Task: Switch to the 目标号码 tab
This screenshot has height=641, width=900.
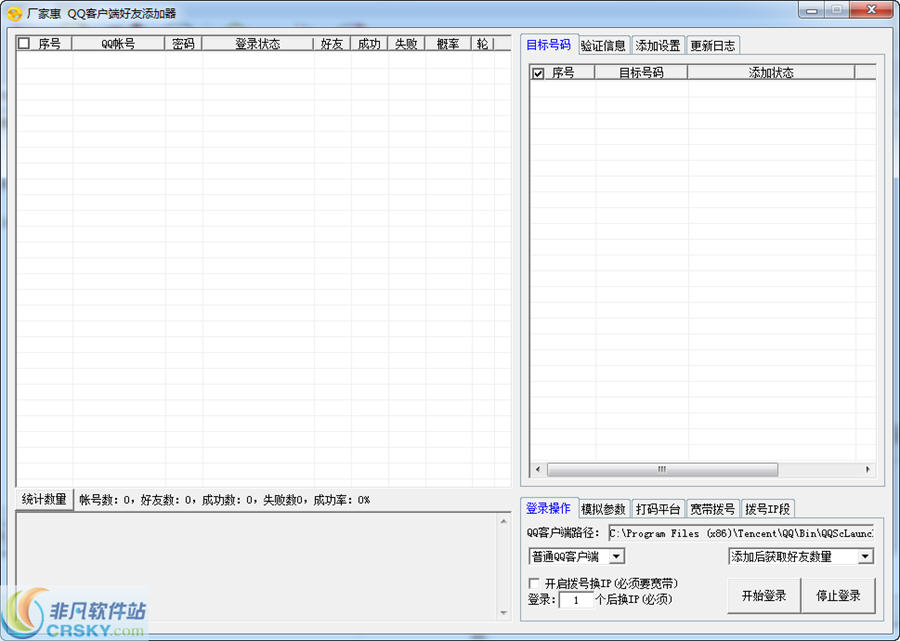Action: pos(548,45)
